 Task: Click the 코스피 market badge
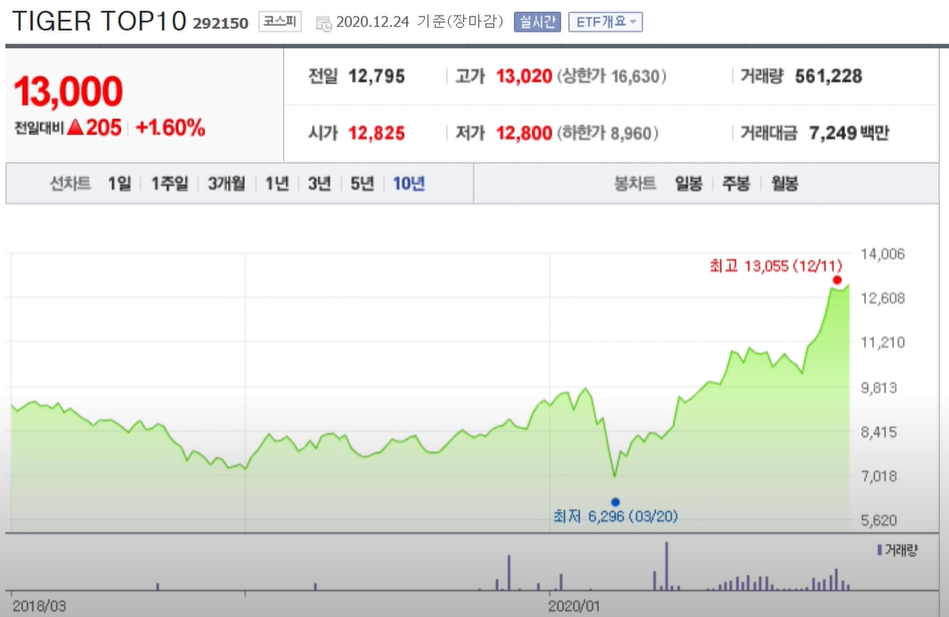click(x=280, y=22)
